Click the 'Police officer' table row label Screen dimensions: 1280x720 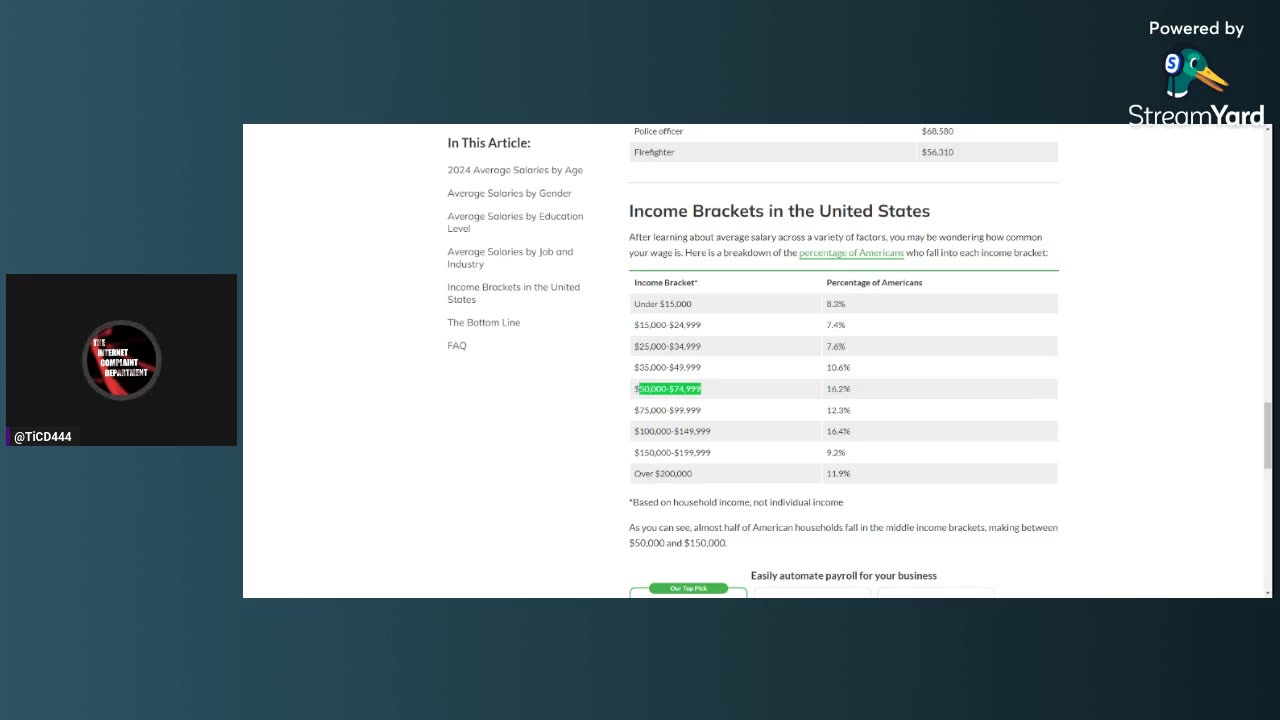click(658, 131)
